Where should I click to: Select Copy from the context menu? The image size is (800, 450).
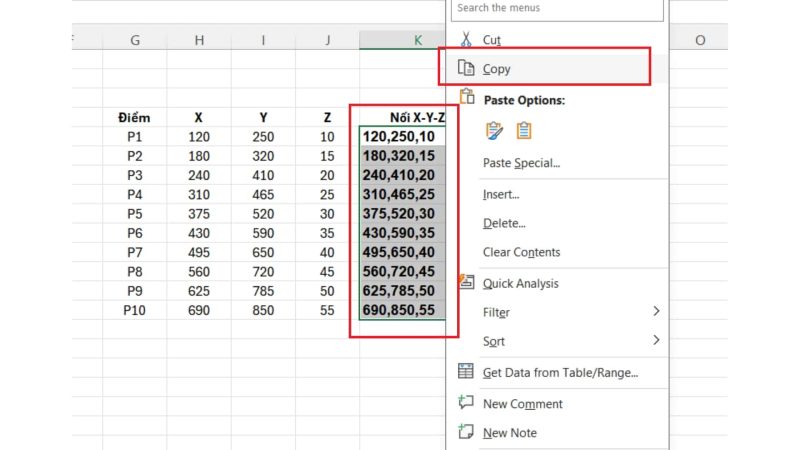point(557,68)
